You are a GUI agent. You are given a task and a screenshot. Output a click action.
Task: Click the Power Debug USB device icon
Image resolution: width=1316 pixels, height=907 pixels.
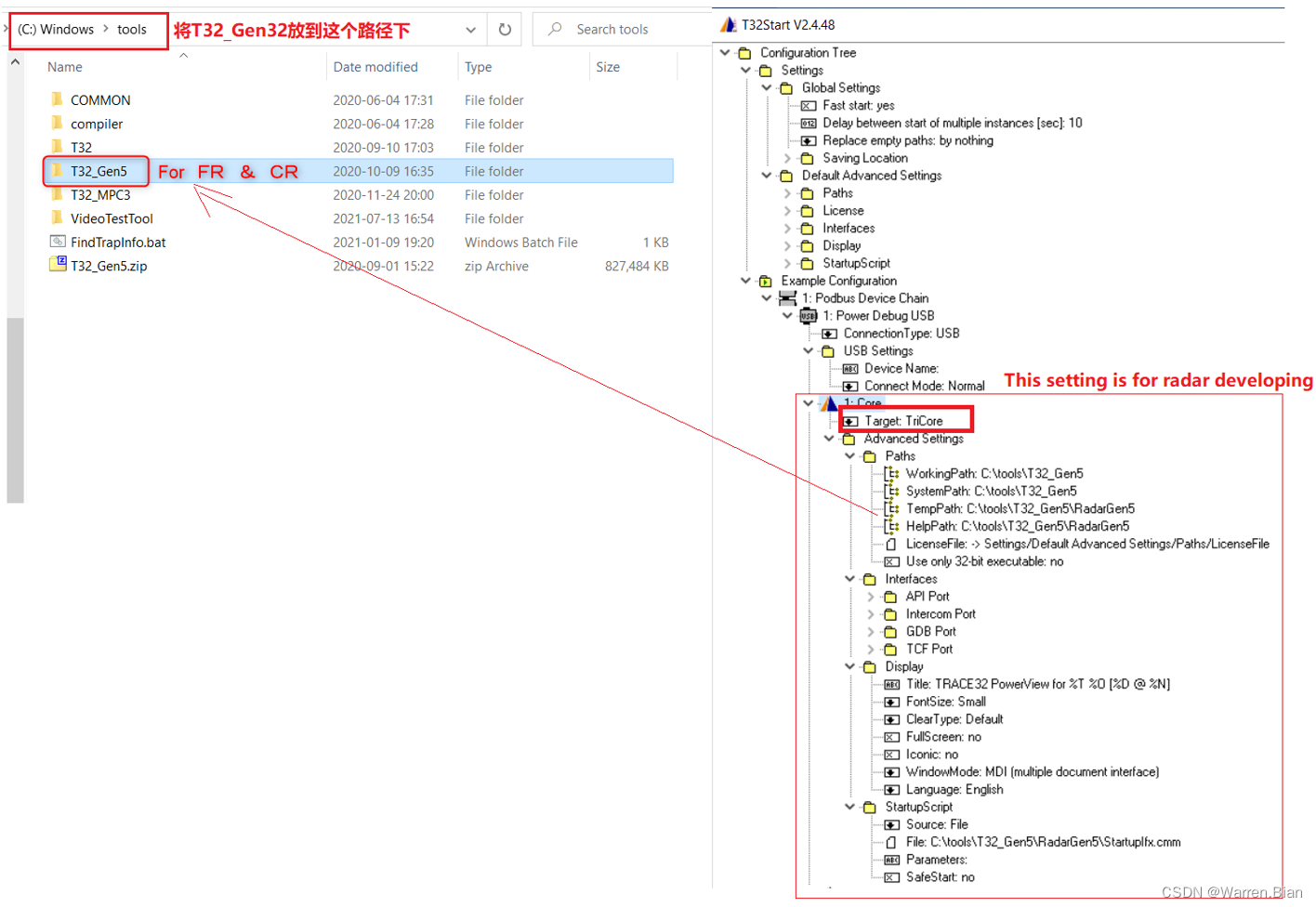pyautogui.click(x=809, y=316)
